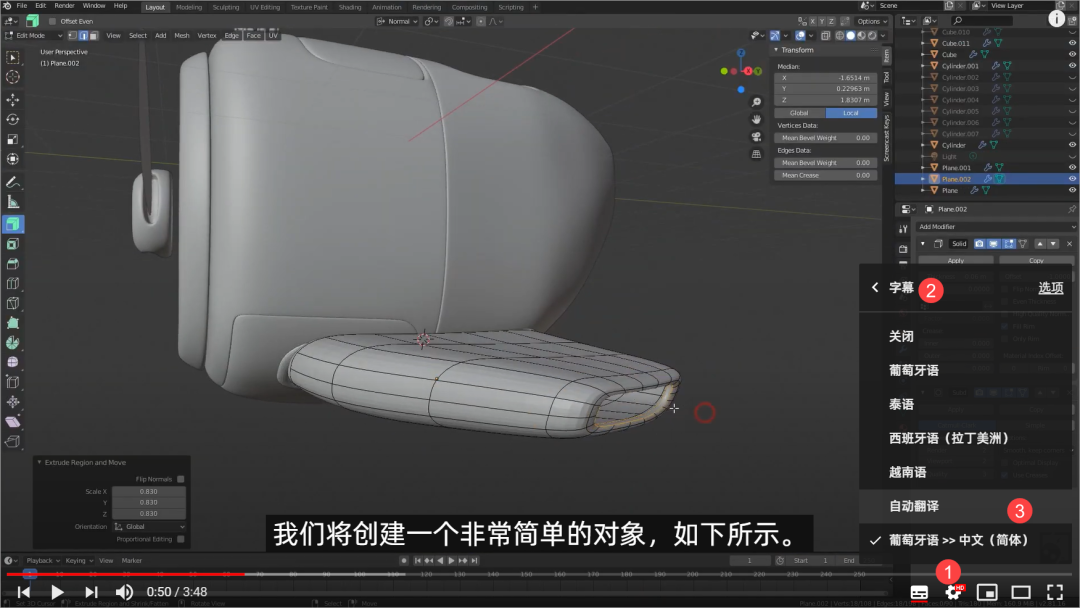Hide Plane.001 with its eye icon

(1072, 167)
